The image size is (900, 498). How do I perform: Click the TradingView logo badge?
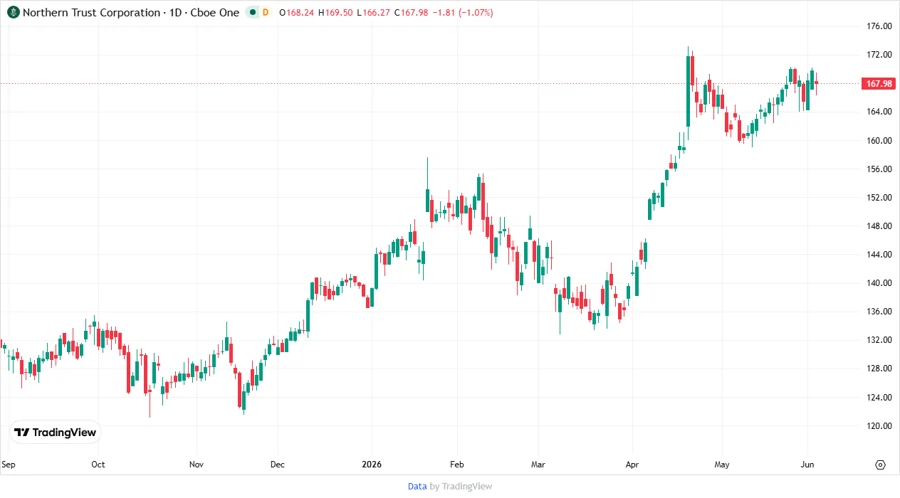(x=56, y=433)
